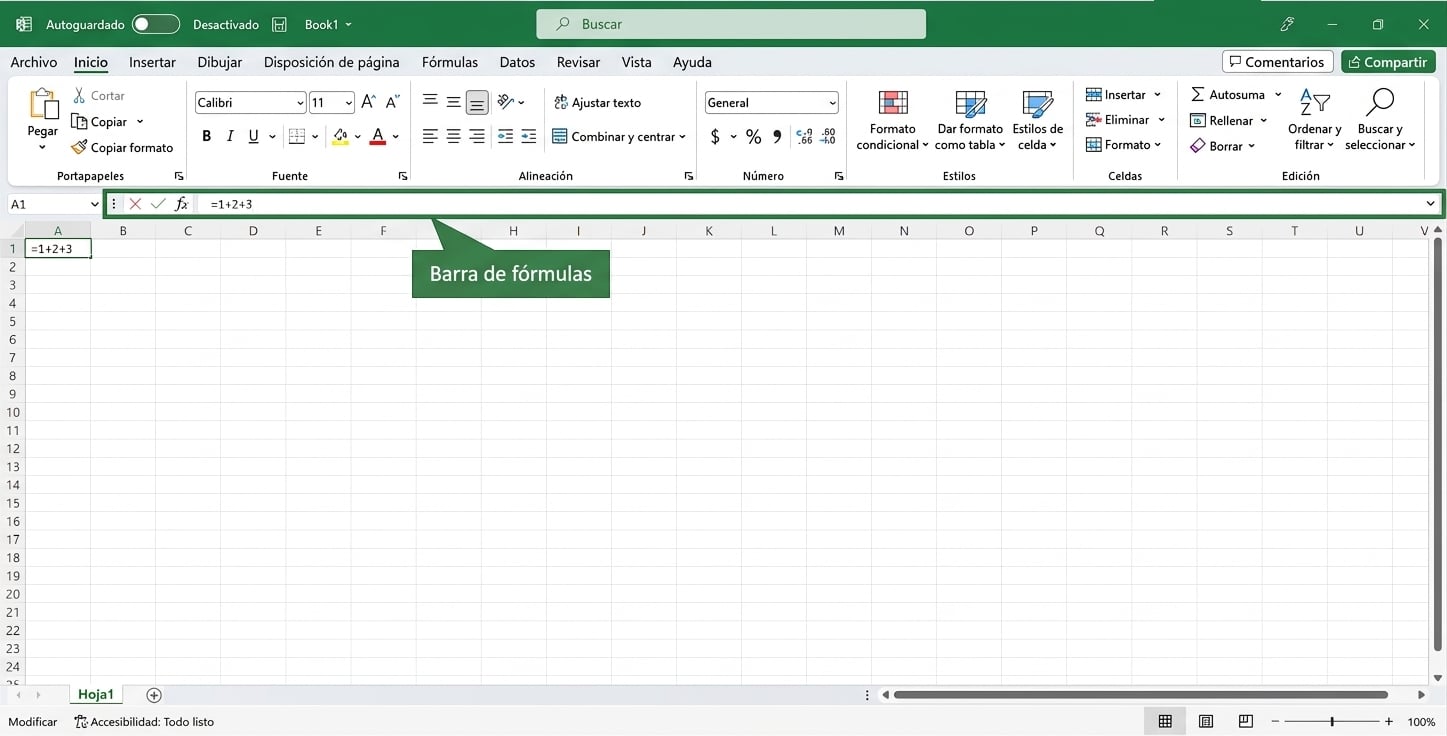Align text right icon
The height and width of the screenshot is (736, 1447).
(477, 136)
